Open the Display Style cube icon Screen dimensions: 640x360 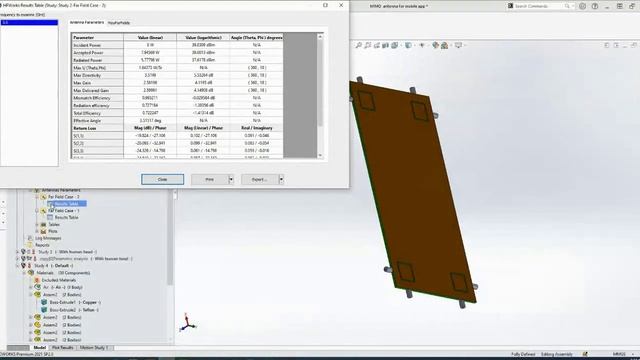408,45
